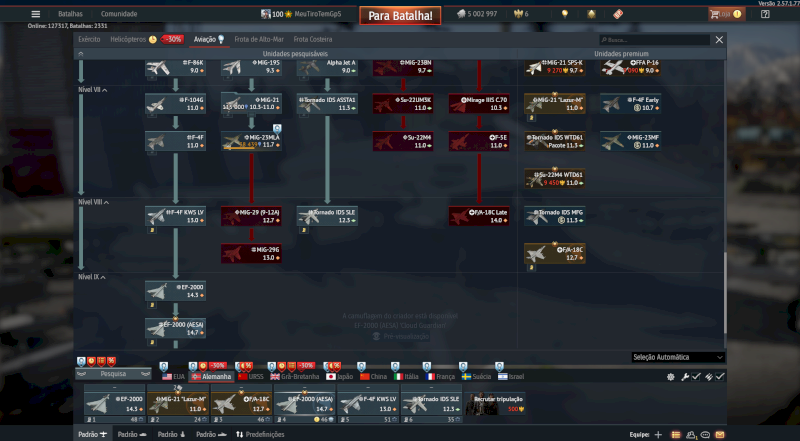Open the chat bubble icon
Screen dimensions: 800x441
coord(705,435)
